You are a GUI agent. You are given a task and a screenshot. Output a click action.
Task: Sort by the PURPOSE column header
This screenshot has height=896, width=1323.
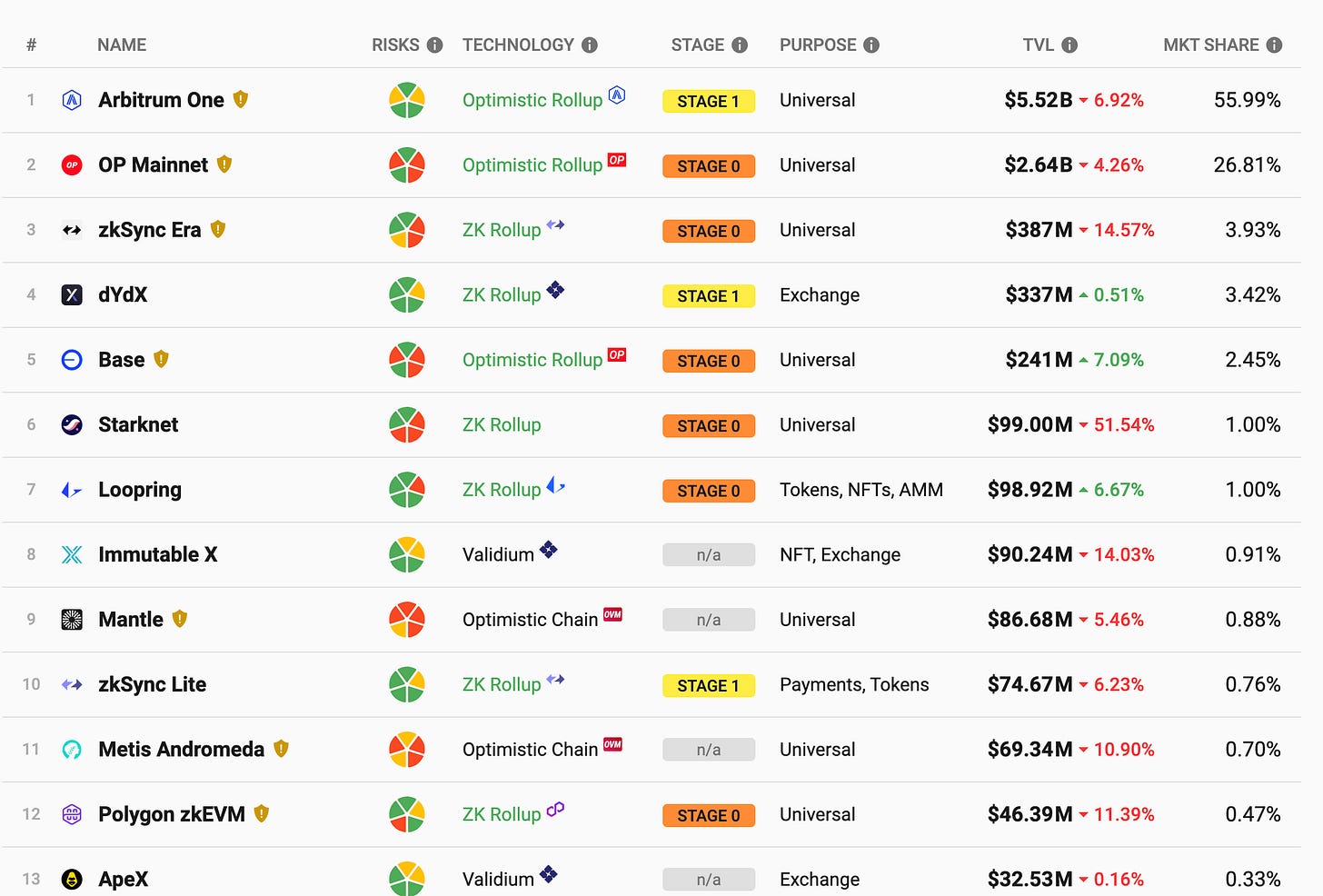pyautogui.click(x=818, y=45)
